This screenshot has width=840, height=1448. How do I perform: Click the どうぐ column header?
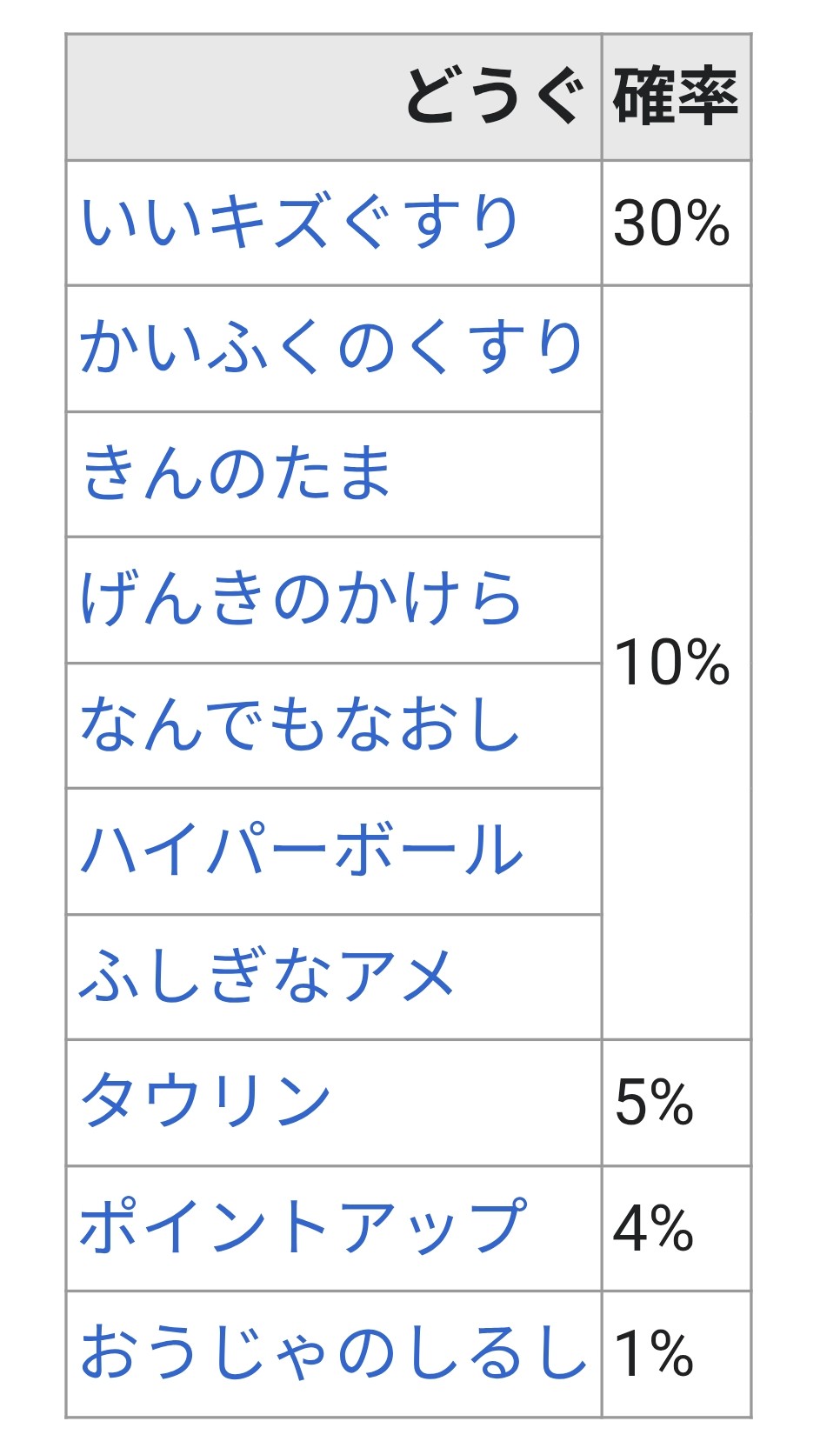pos(493,97)
